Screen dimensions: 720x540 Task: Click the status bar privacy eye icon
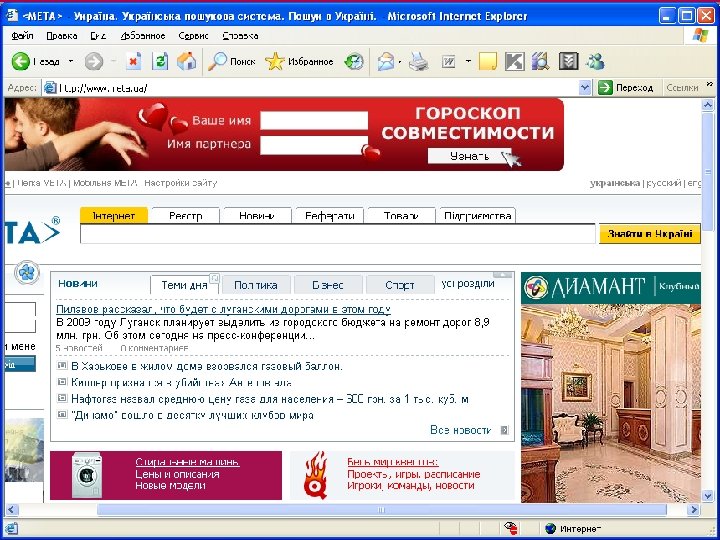click(x=510, y=528)
